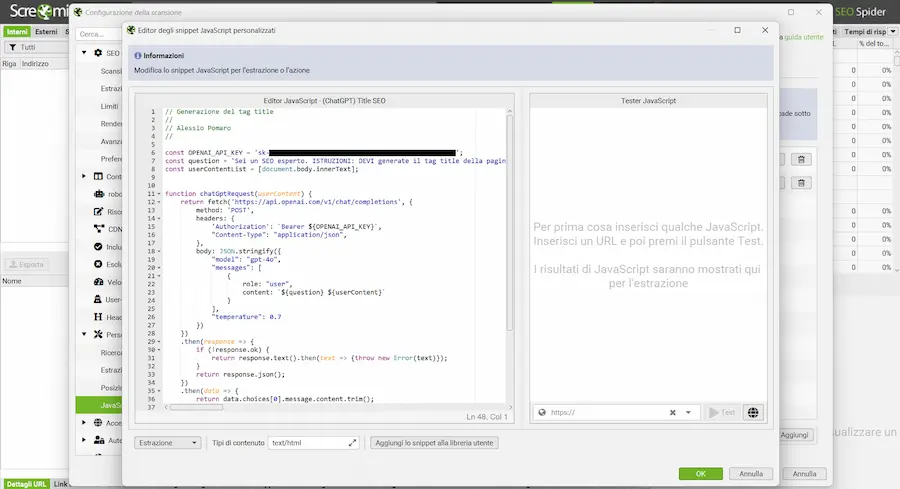Select the Includi checkmark icon
Viewport: 900px width, 489px height.
98,247
